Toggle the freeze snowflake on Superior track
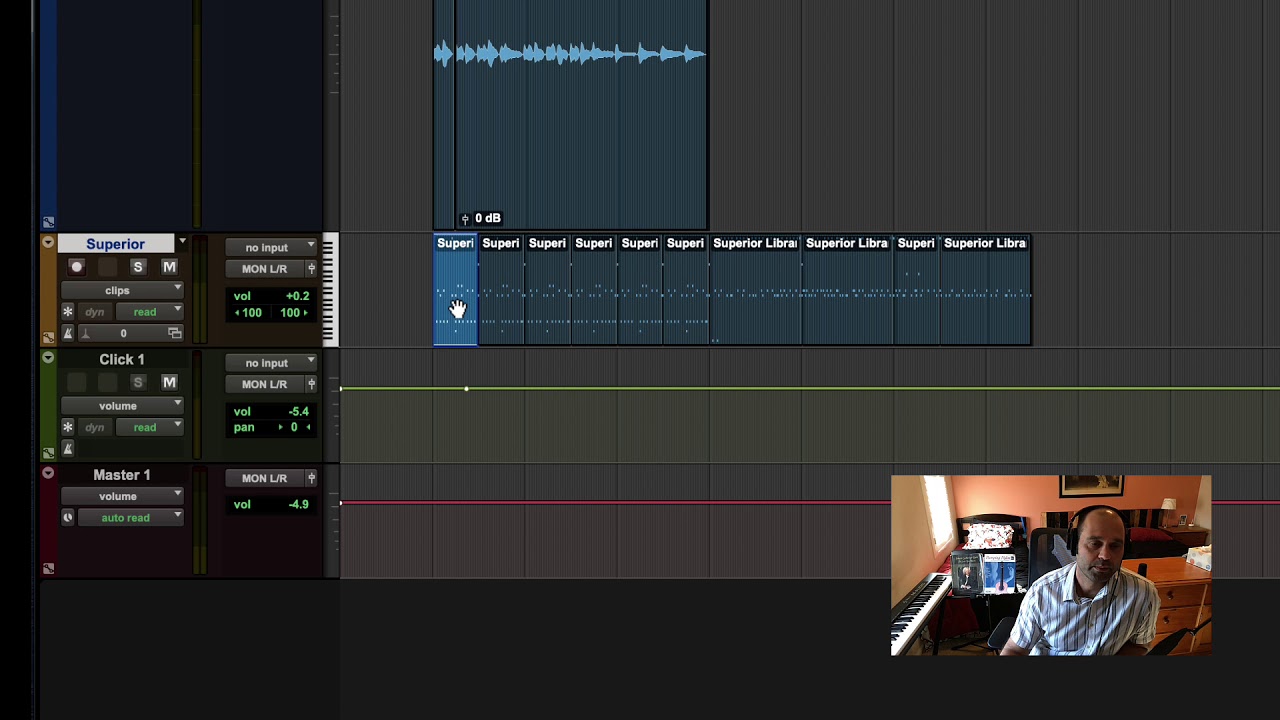 [68, 312]
